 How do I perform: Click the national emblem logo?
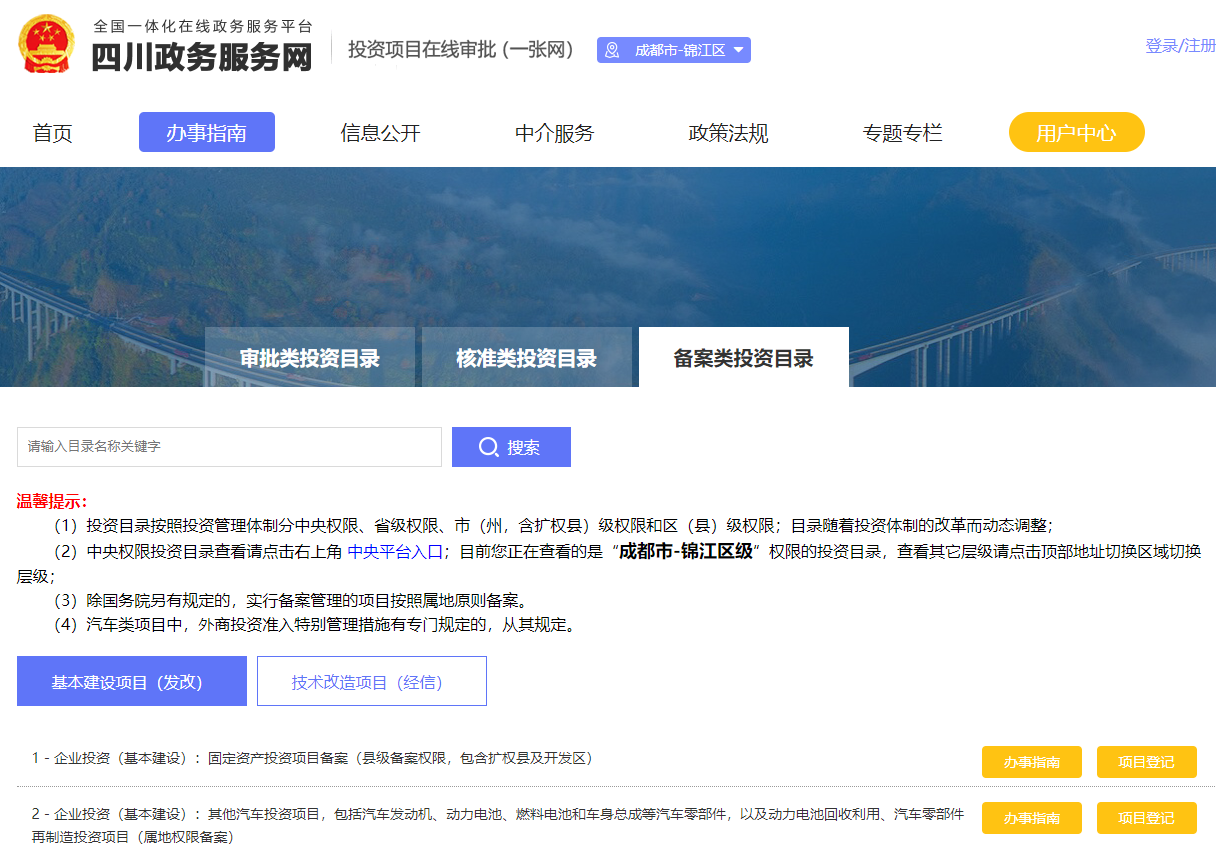coord(47,45)
